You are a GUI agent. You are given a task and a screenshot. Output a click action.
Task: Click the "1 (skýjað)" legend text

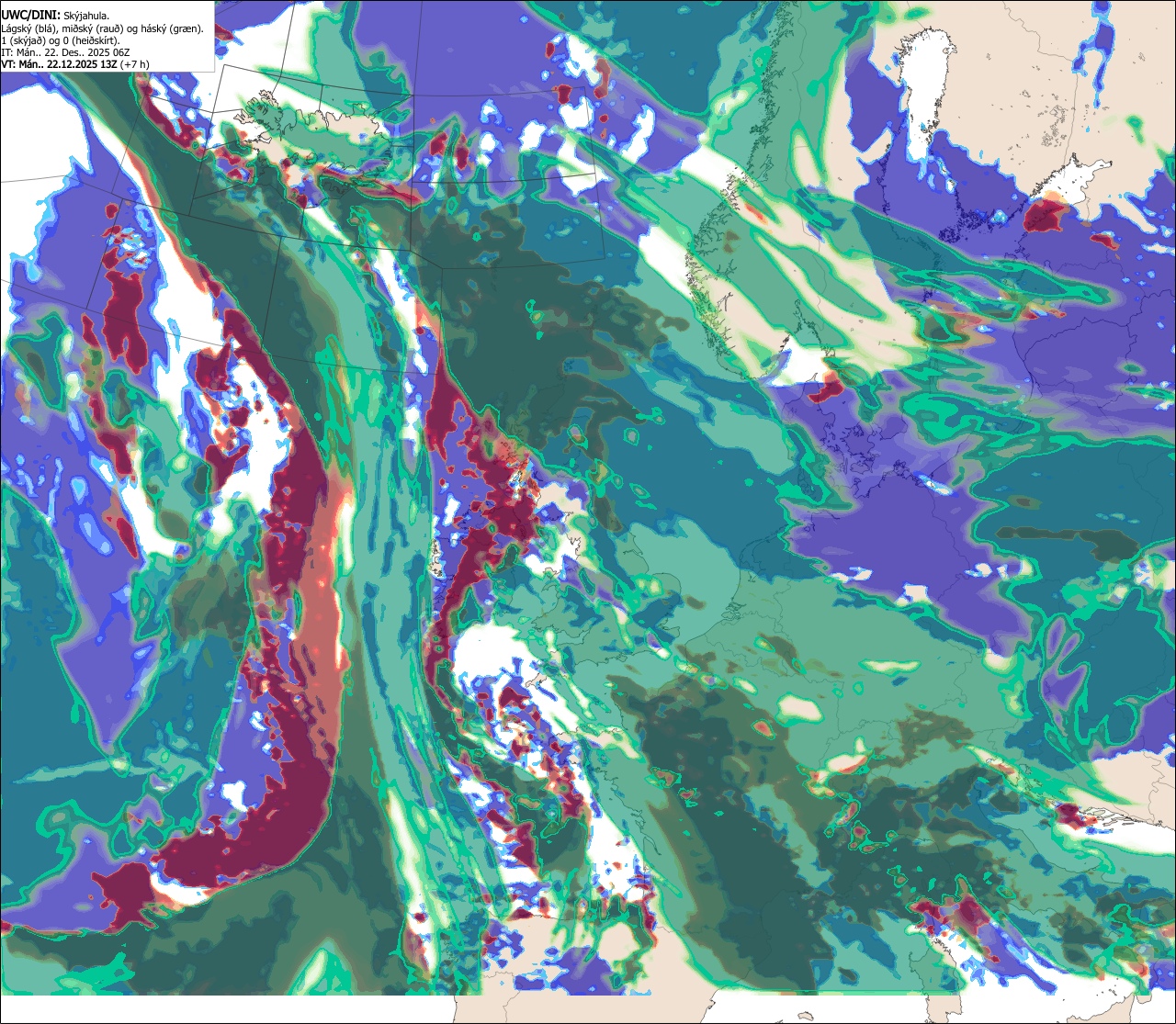[22, 41]
